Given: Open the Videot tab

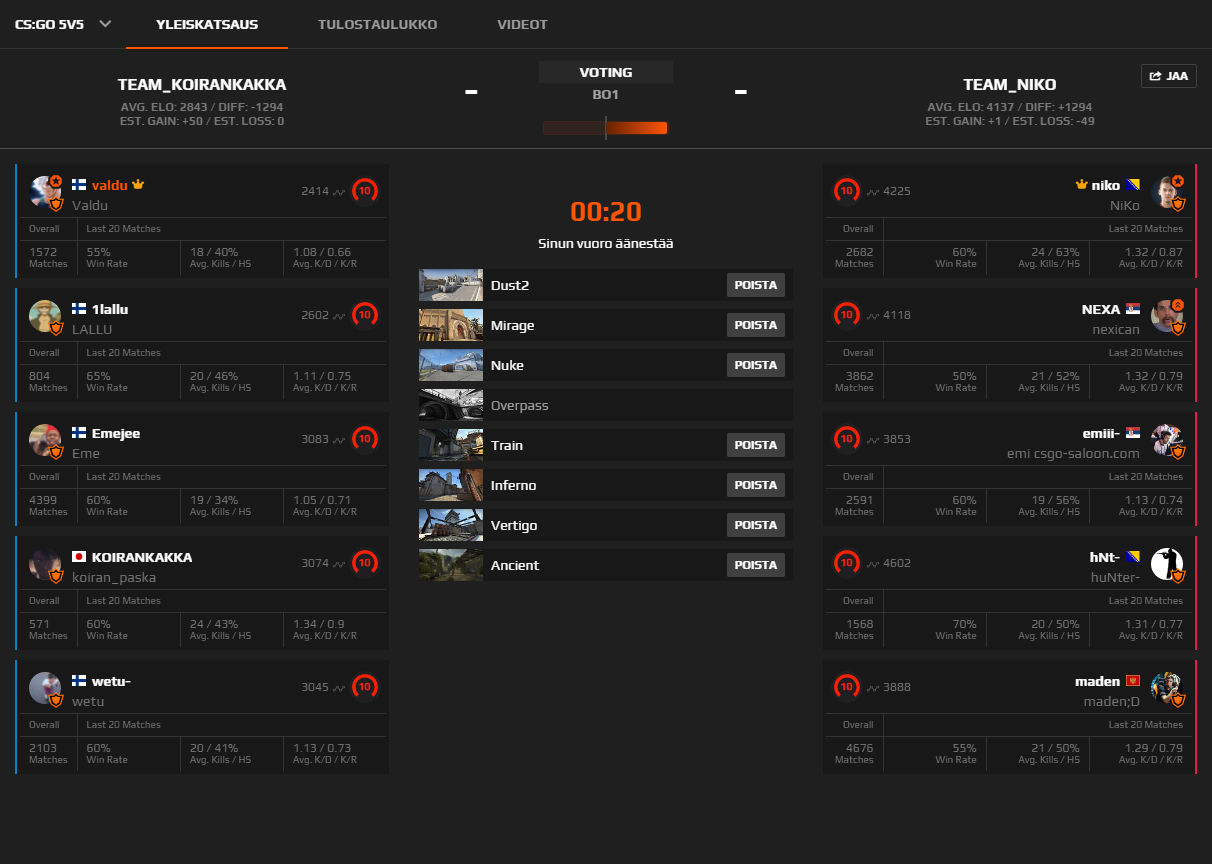Looking at the screenshot, I should coord(522,24).
